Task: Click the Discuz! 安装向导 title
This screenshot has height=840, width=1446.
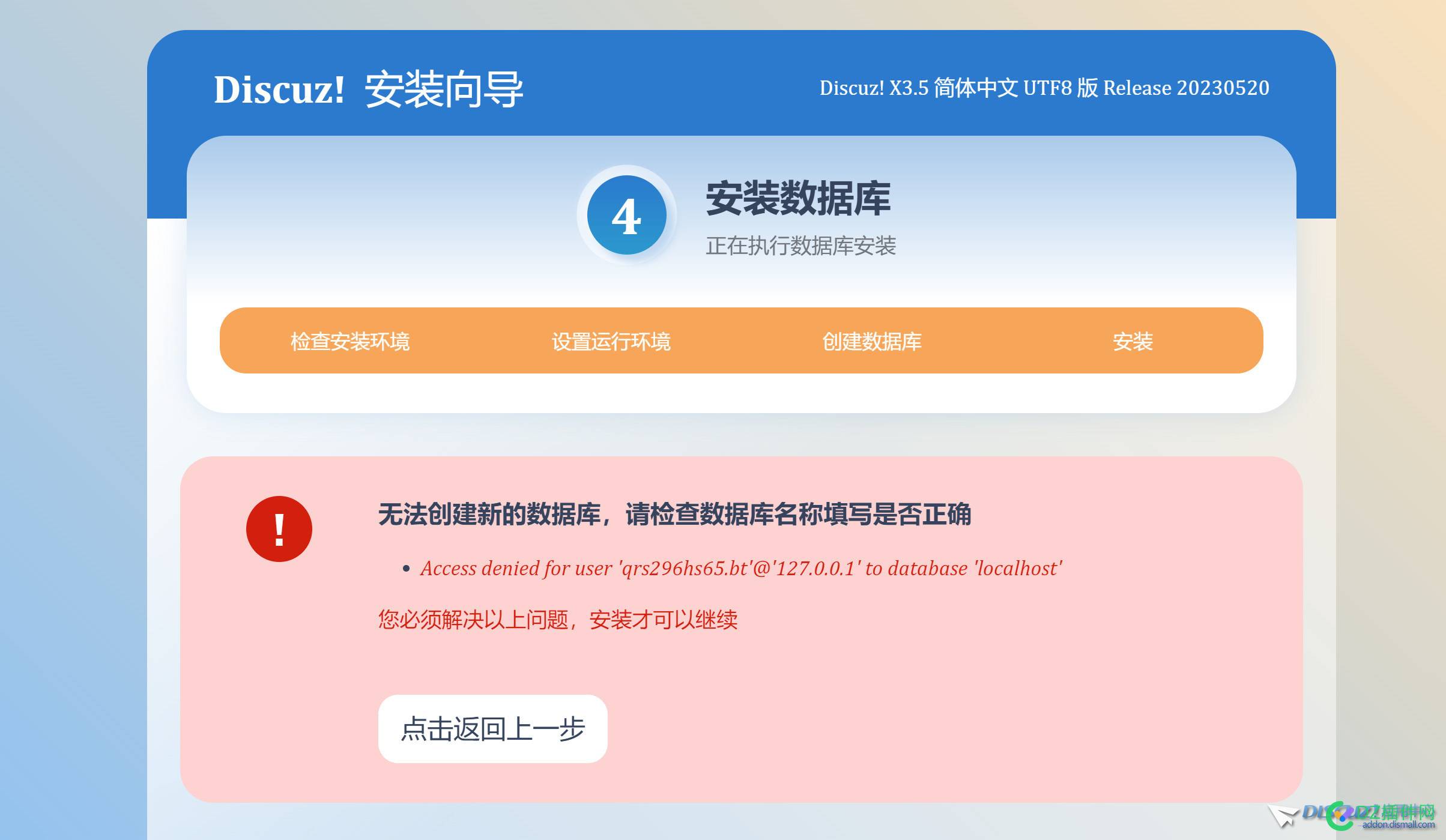Action: (x=369, y=89)
